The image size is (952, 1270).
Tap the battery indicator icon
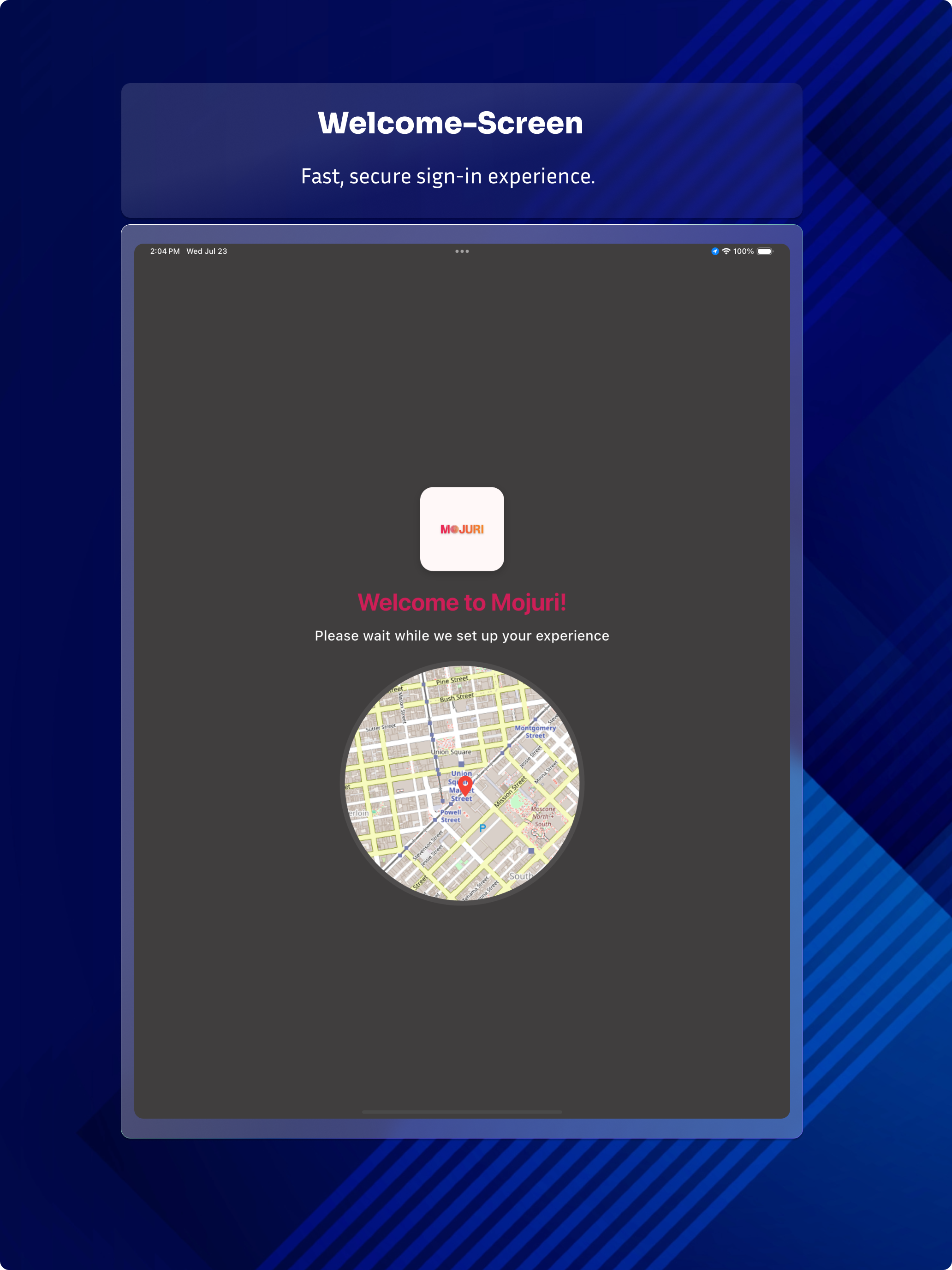(765, 251)
